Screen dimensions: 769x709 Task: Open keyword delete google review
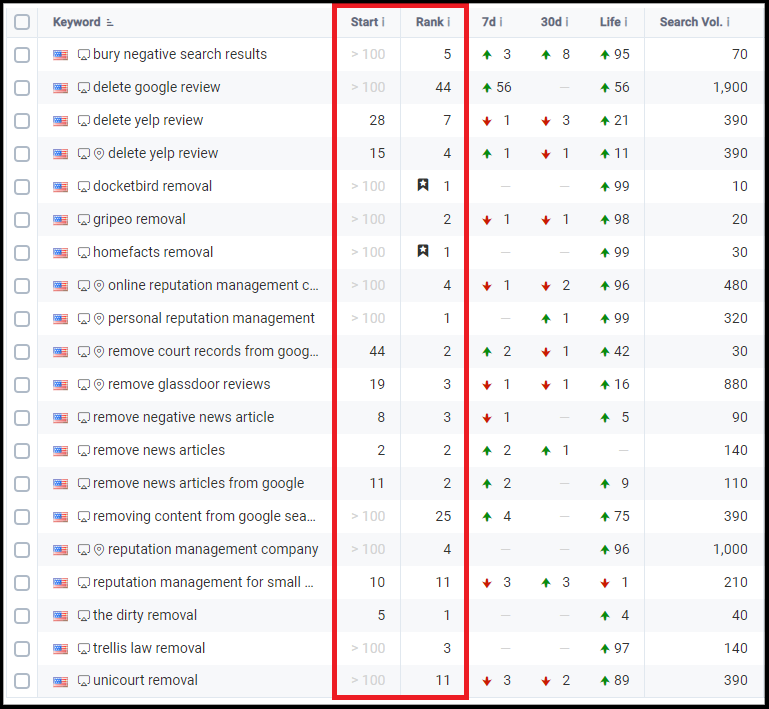coord(156,87)
